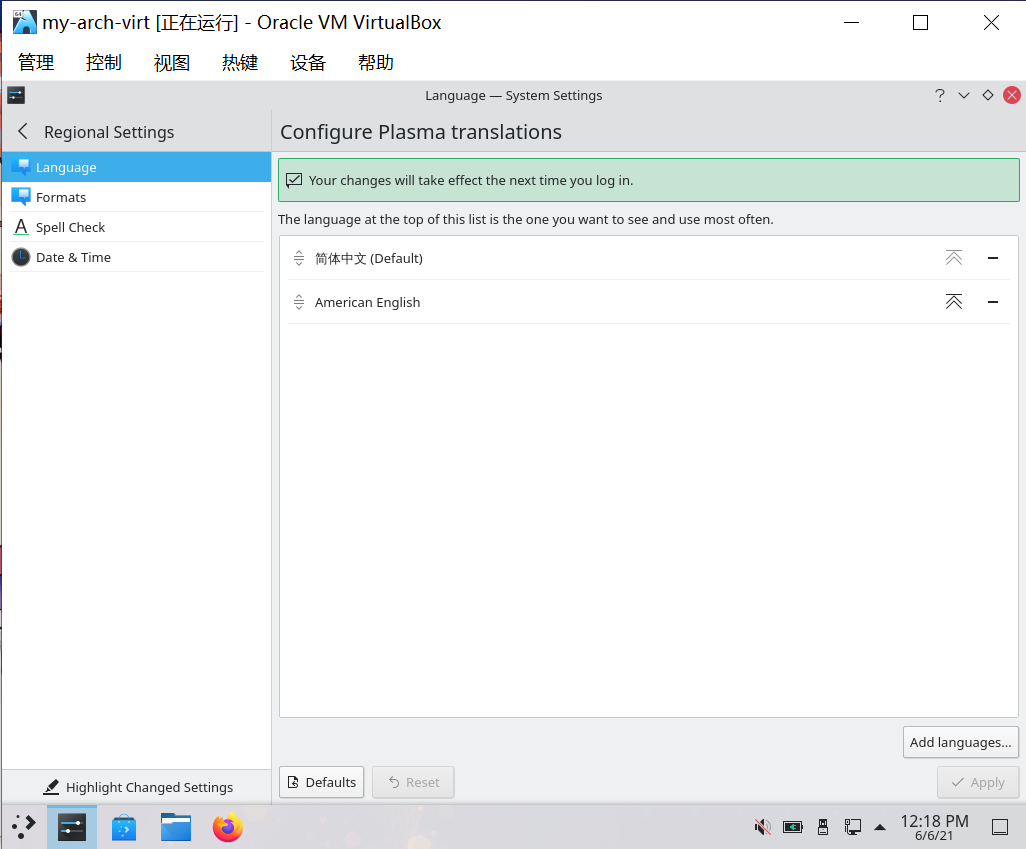Image resolution: width=1026 pixels, height=849 pixels.
Task: Click the battery charging tray icon
Action: pos(793,827)
